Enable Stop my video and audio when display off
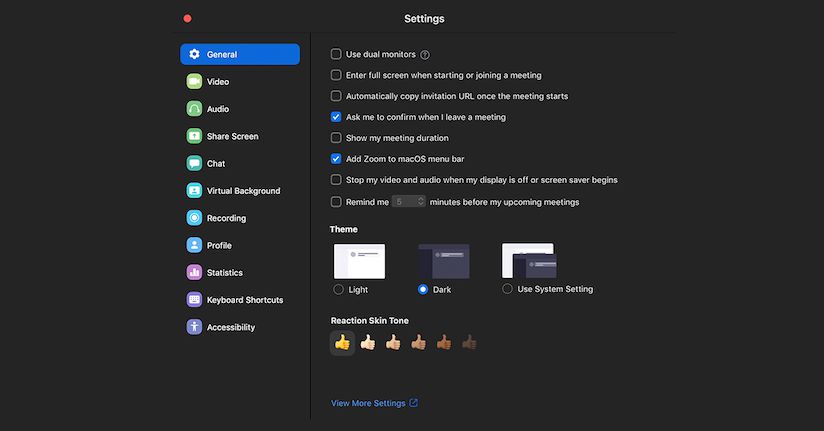Screen dimensions: 824x431 336,180
